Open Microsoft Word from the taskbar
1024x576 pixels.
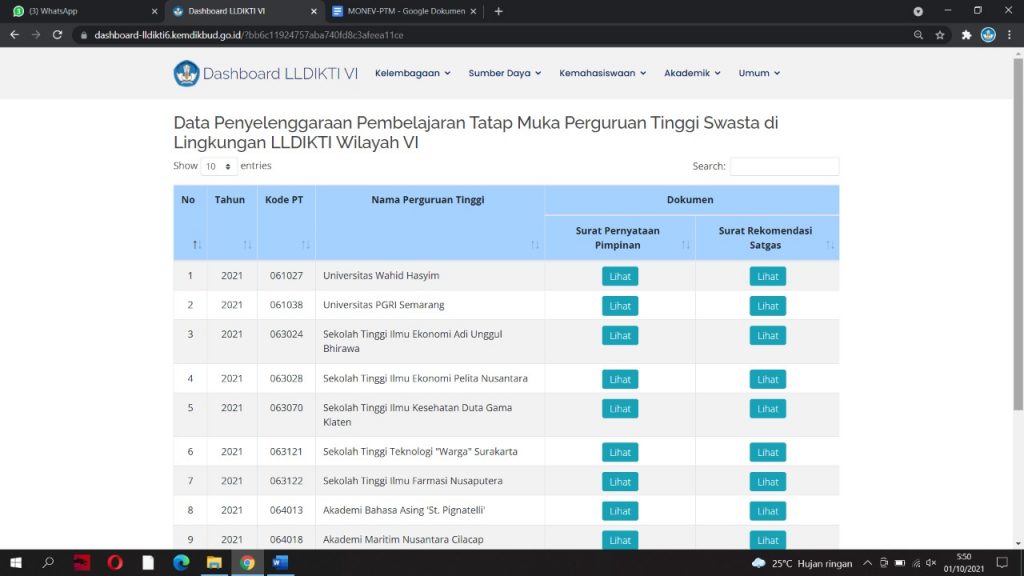279,562
